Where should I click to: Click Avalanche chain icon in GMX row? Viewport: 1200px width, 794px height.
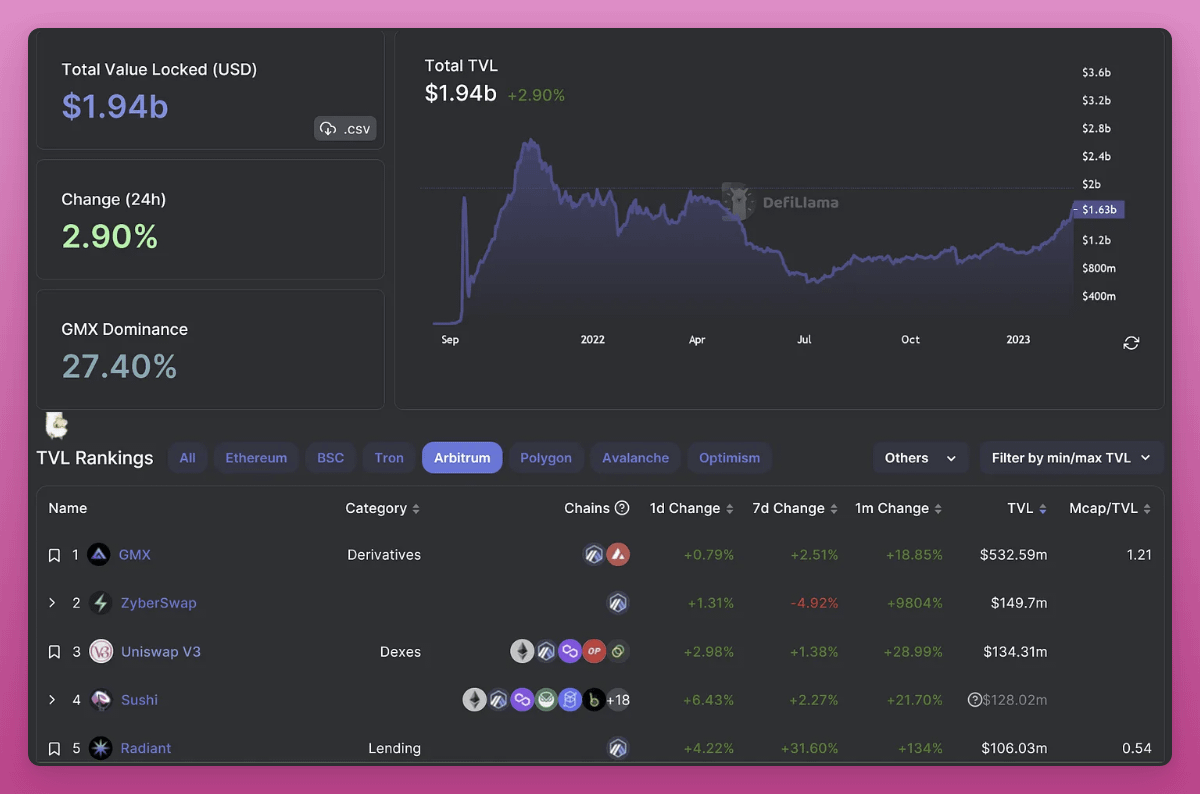point(618,555)
